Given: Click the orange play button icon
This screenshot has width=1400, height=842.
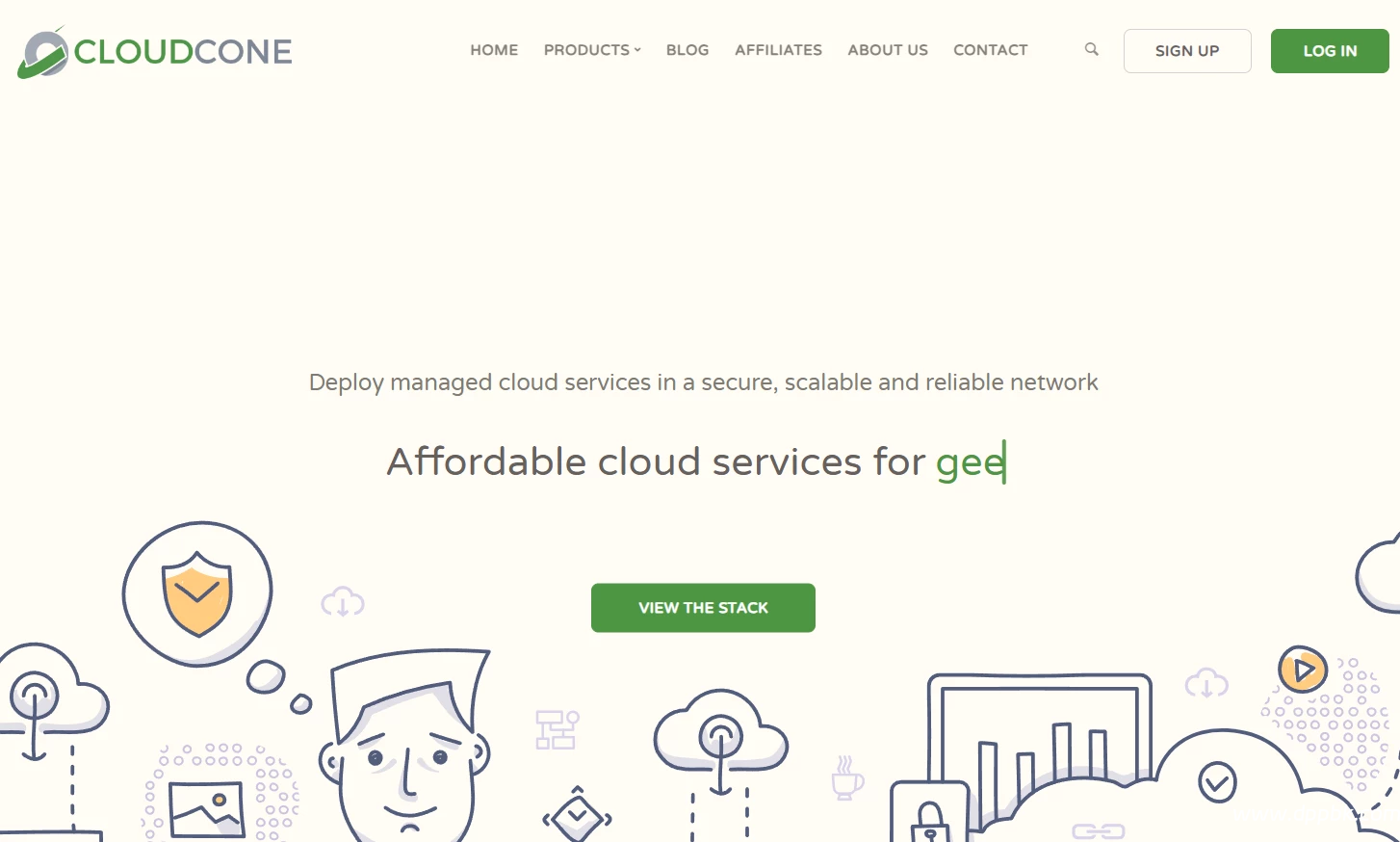Looking at the screenshot, I should pos(1303,669).
